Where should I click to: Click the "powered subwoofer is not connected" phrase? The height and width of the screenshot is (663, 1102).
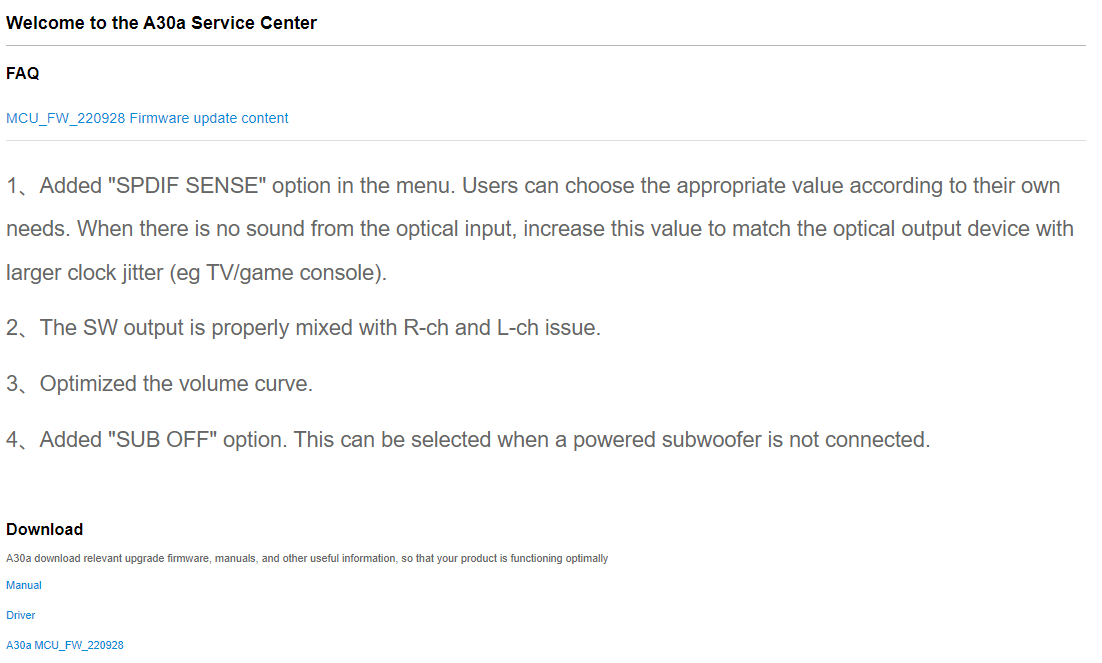tap(751, 440)
